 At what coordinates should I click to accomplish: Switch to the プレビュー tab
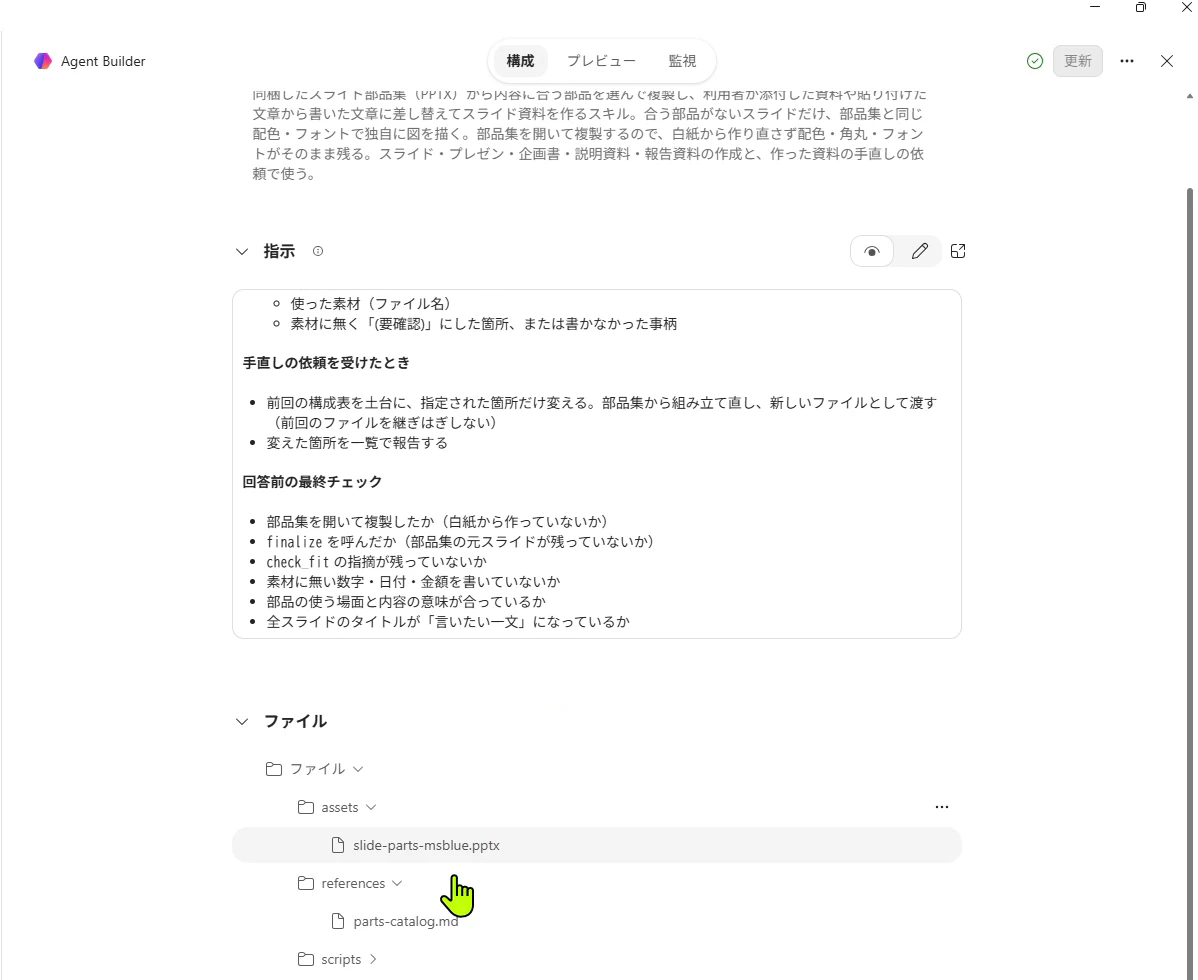pos(601,61)
